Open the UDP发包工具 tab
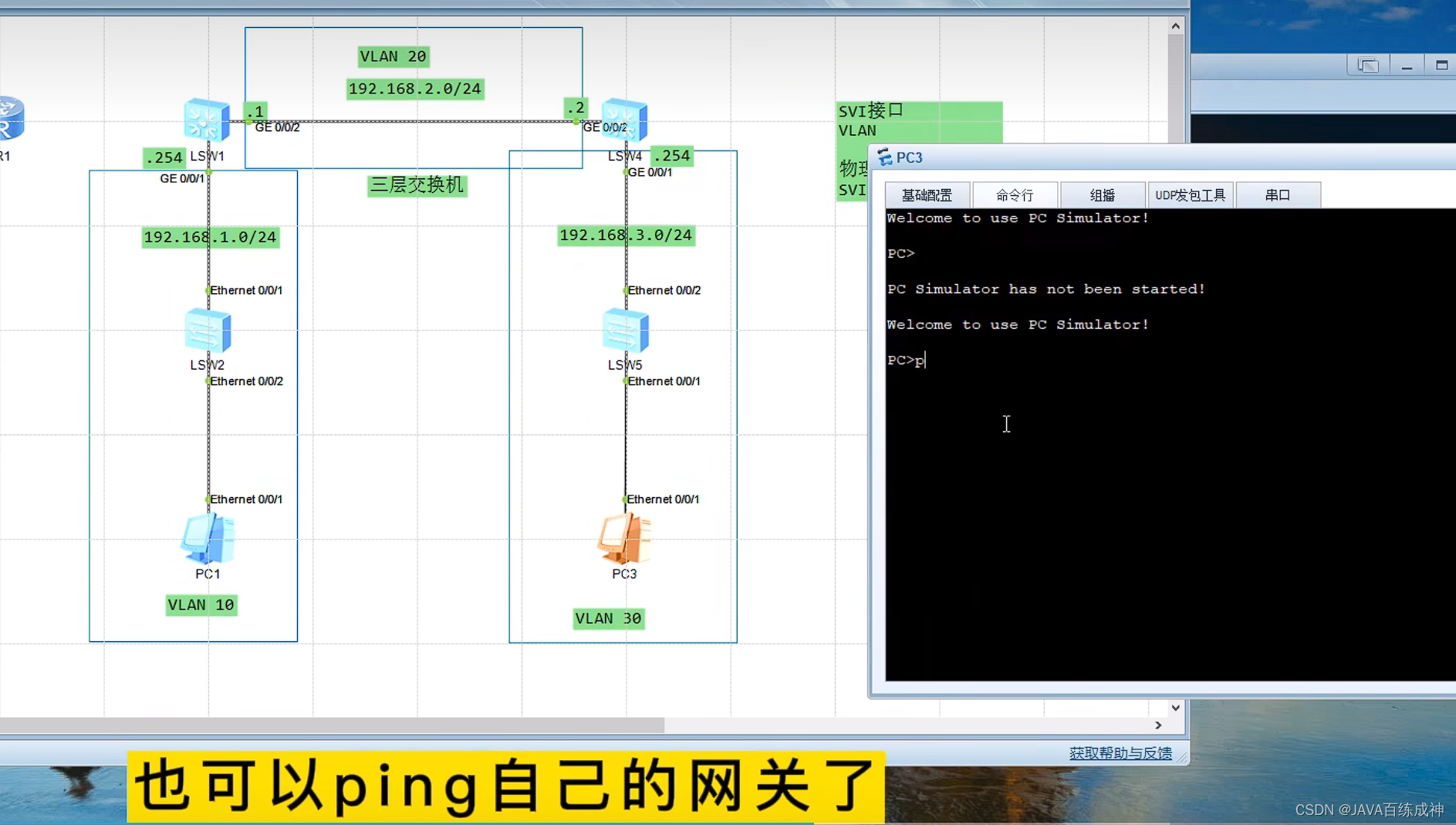 [x=1190, y=195]
